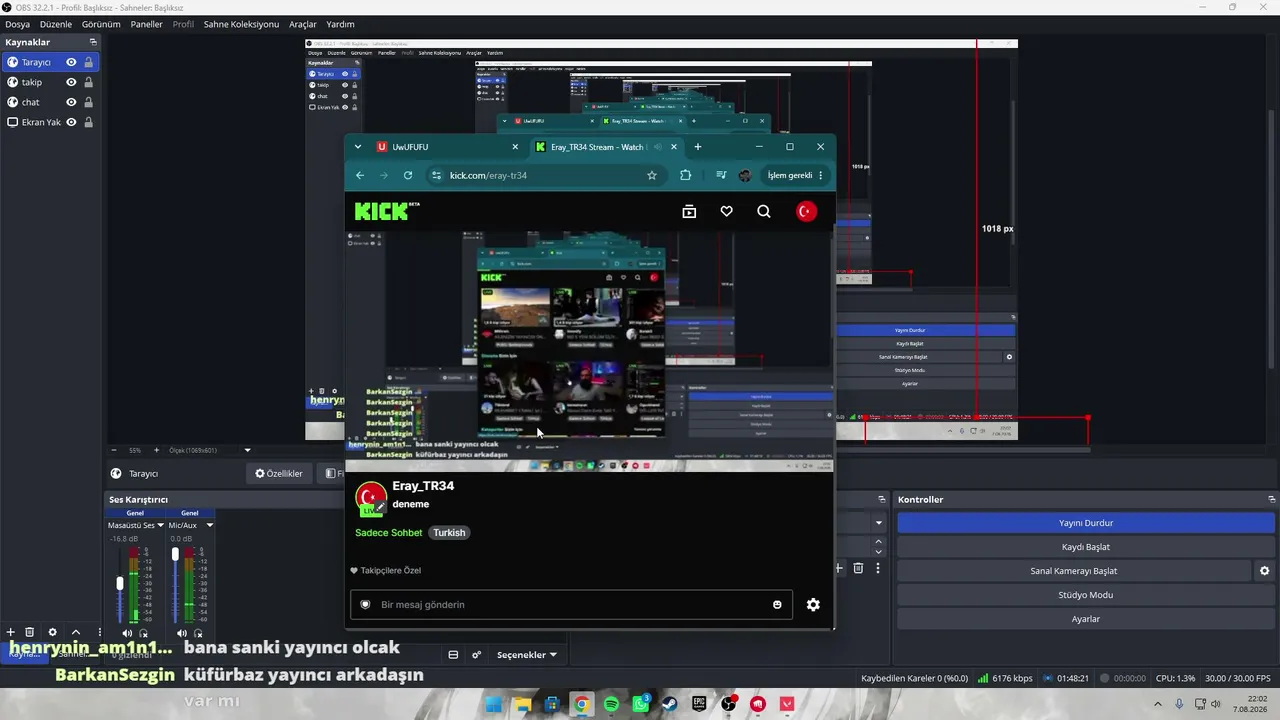Viewport: 1280px width, 720px height.
Task: Hide the Ekran Yak source
Action: (71, 122)
